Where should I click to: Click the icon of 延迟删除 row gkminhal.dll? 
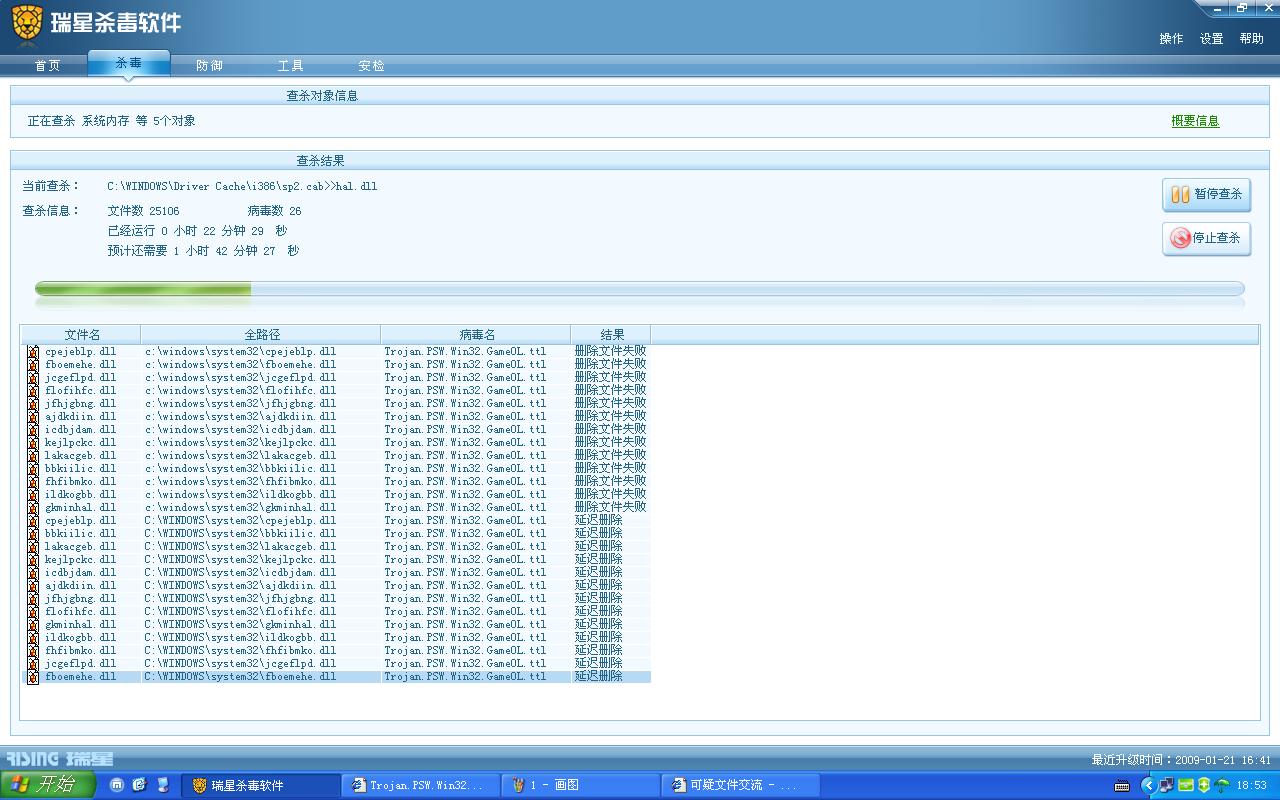(33, 625)
